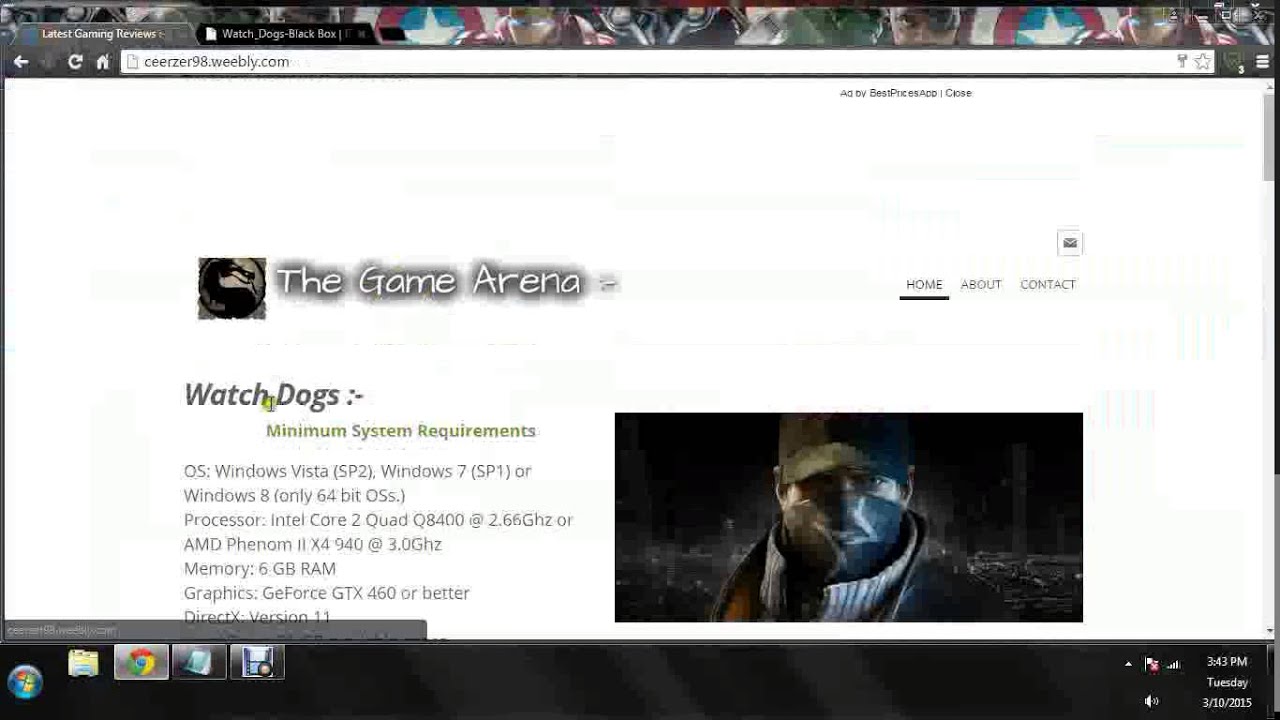Click the 'The Game Arena' site title
The image size is (1280, 720).
446,281
